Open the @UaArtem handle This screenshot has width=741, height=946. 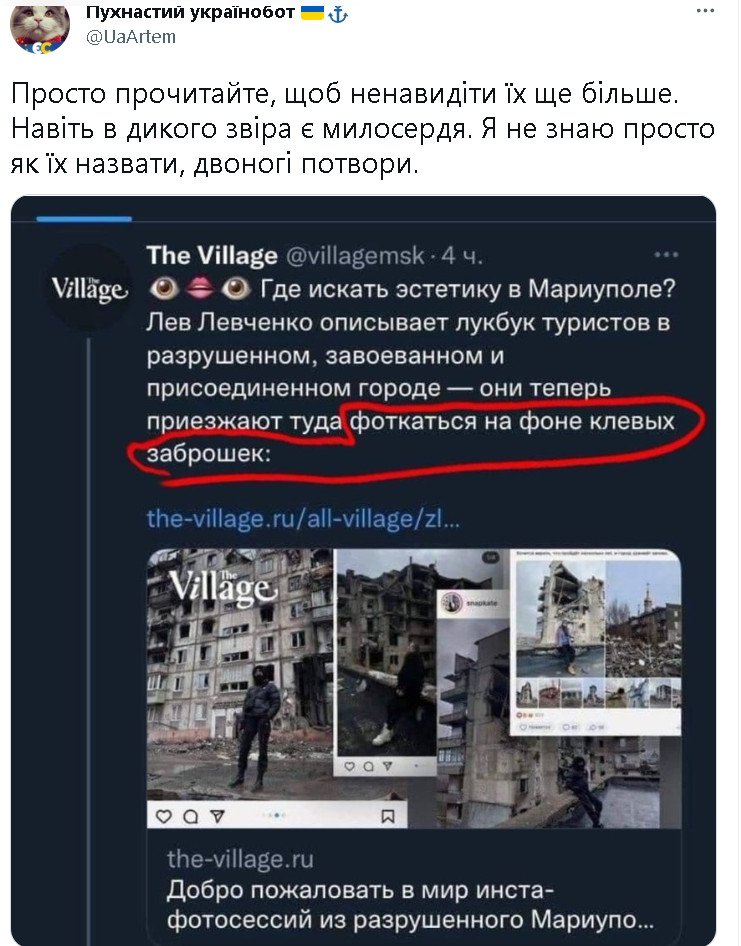(131, 37)
